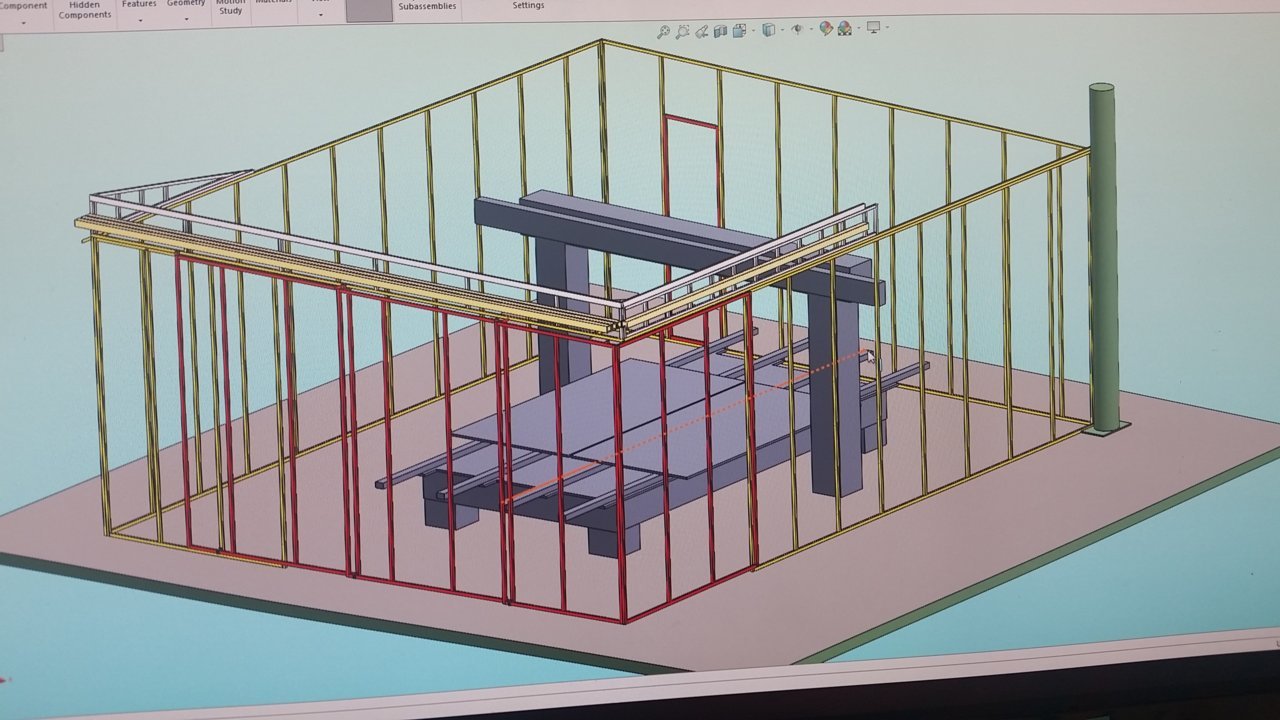
Task: Select the Zoom to Area tool
Action: [x=682, y=32]
